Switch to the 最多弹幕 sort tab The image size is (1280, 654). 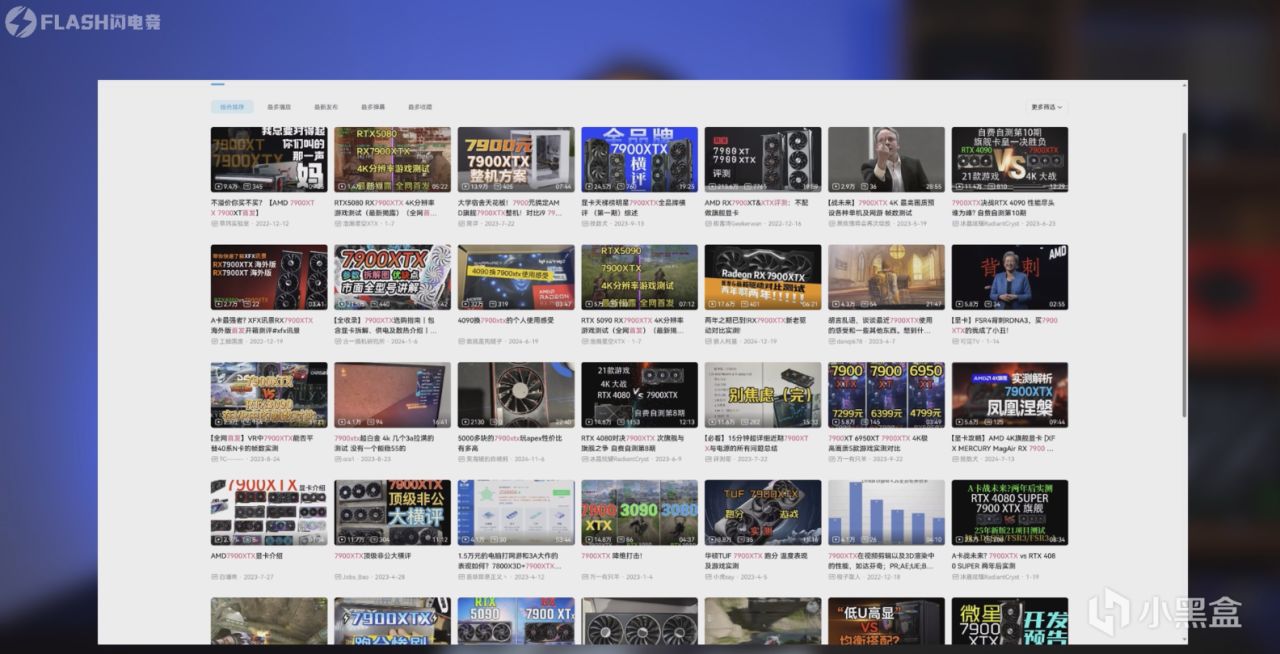click(373, 106)
